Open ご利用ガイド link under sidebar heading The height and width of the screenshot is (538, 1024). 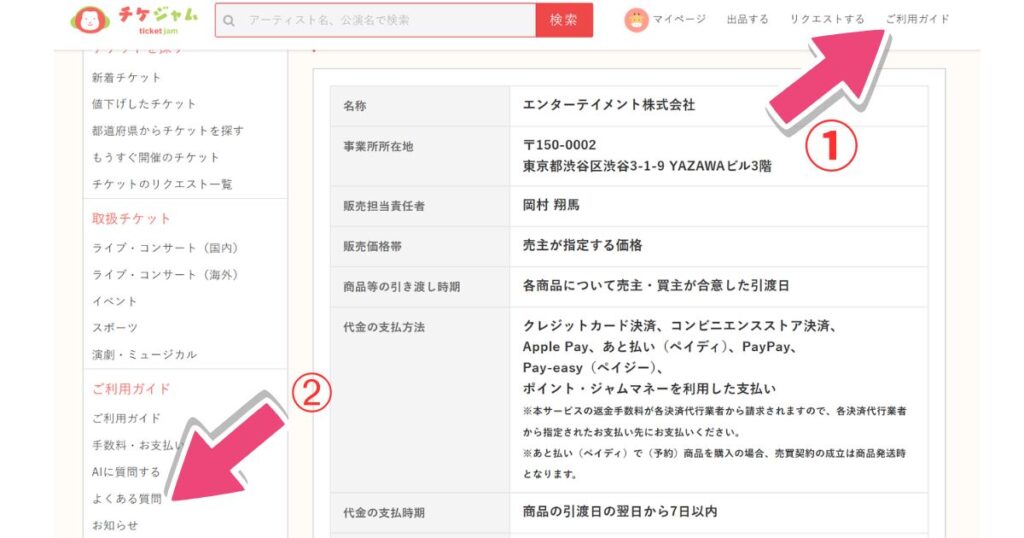pyautogui.click(x=126, y=418)
